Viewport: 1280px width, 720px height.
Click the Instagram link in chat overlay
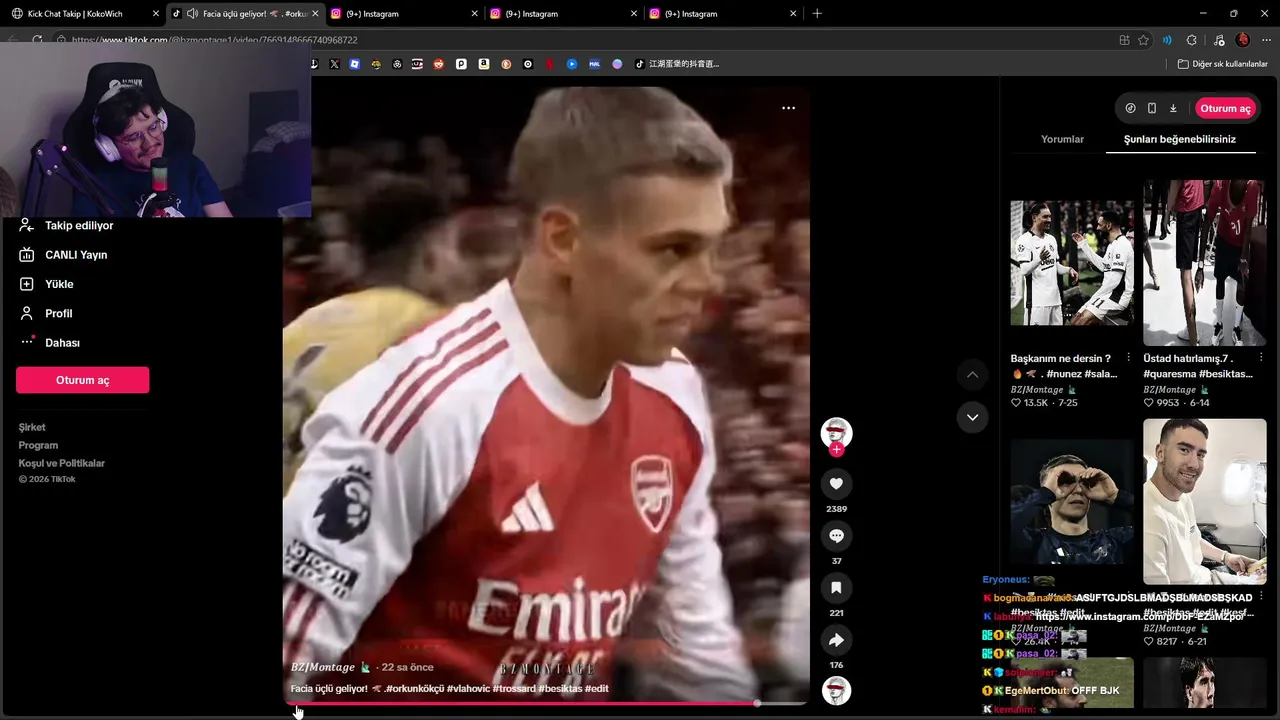click(1139, 617)
